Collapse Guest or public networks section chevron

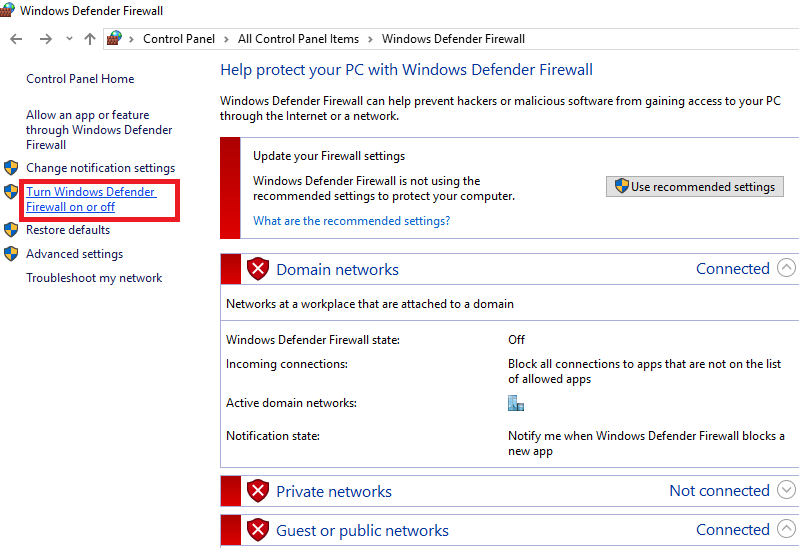pyautogui.click(x=786, y=529)
